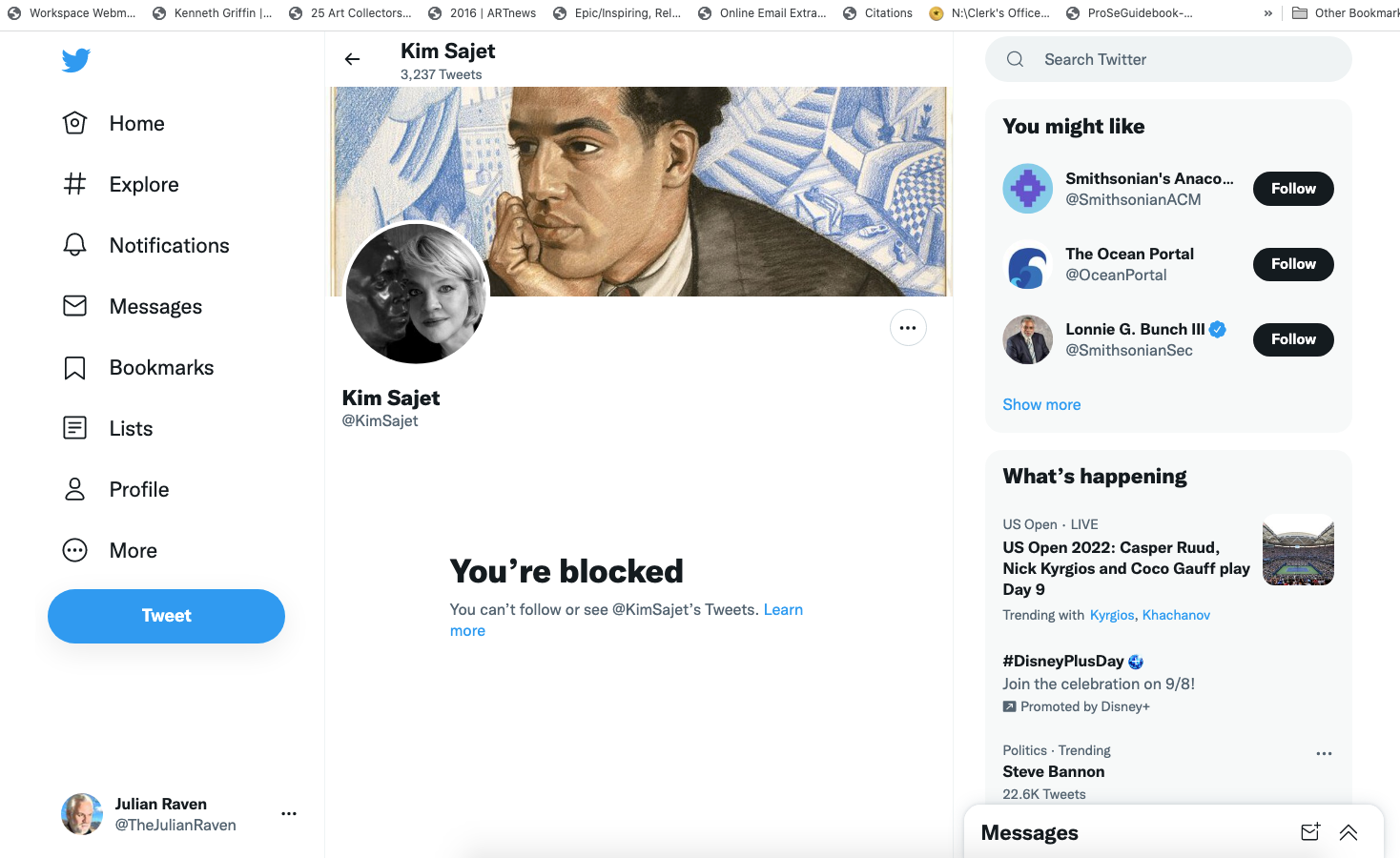Go back using the left arrow
1400x858 pixels.
coord(352,59)
